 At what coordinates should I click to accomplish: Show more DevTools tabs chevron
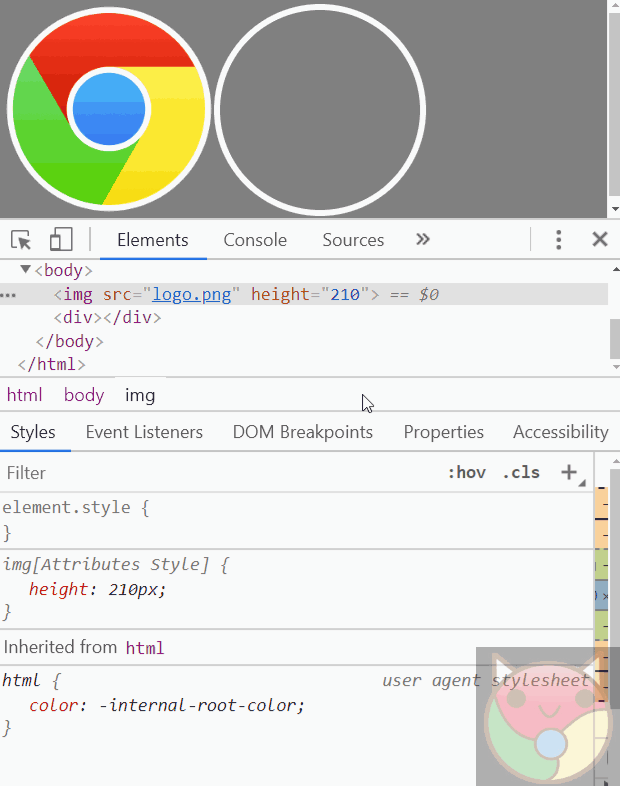(x=423, y=239)
